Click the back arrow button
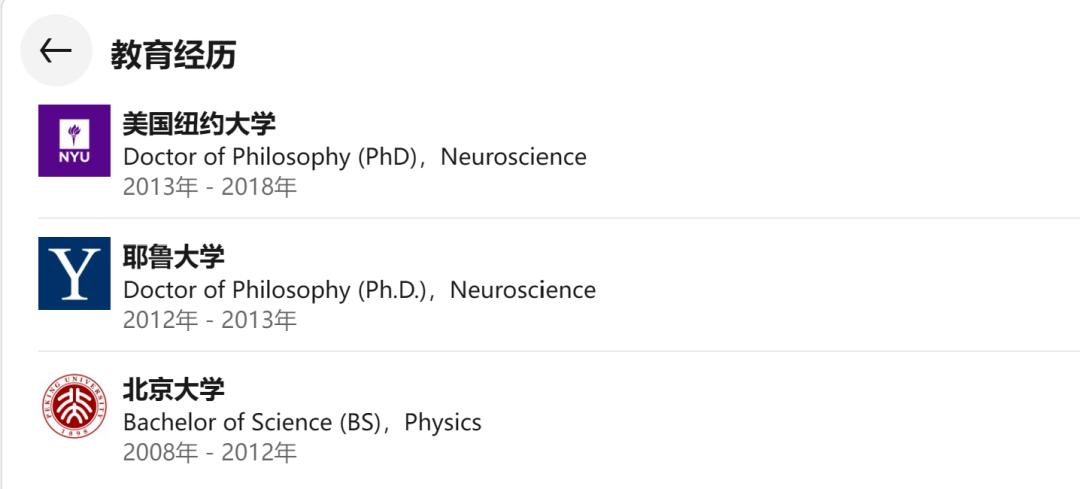The image size is (1080, 489). click(55, 51)
